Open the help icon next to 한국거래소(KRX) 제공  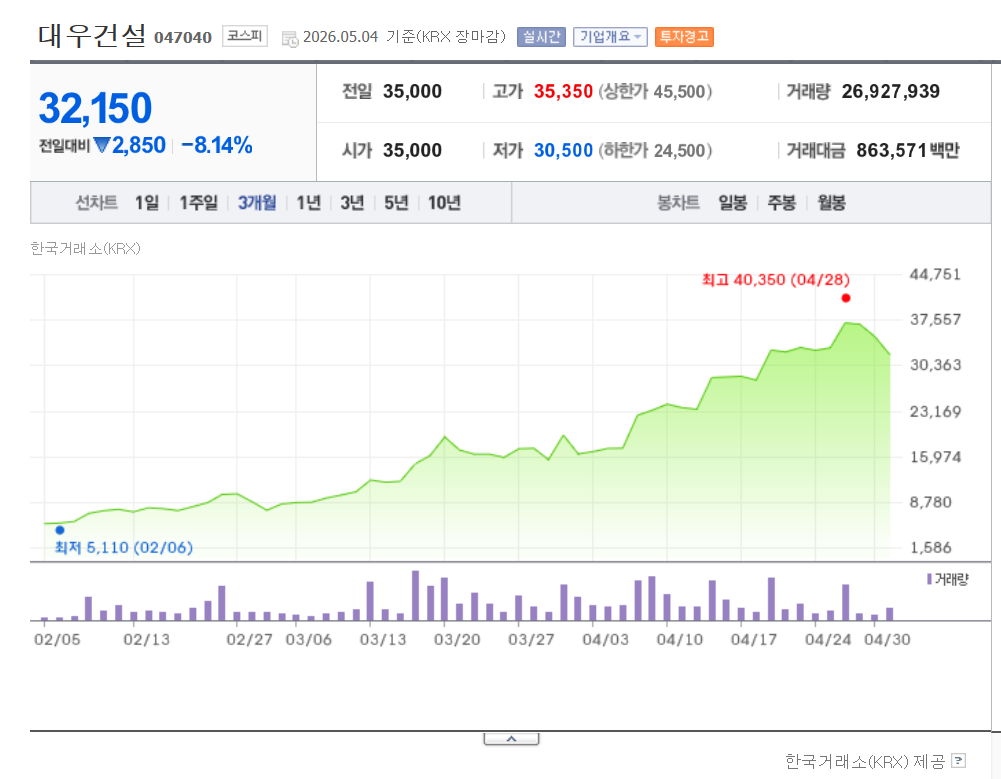(x=958, y=760)
